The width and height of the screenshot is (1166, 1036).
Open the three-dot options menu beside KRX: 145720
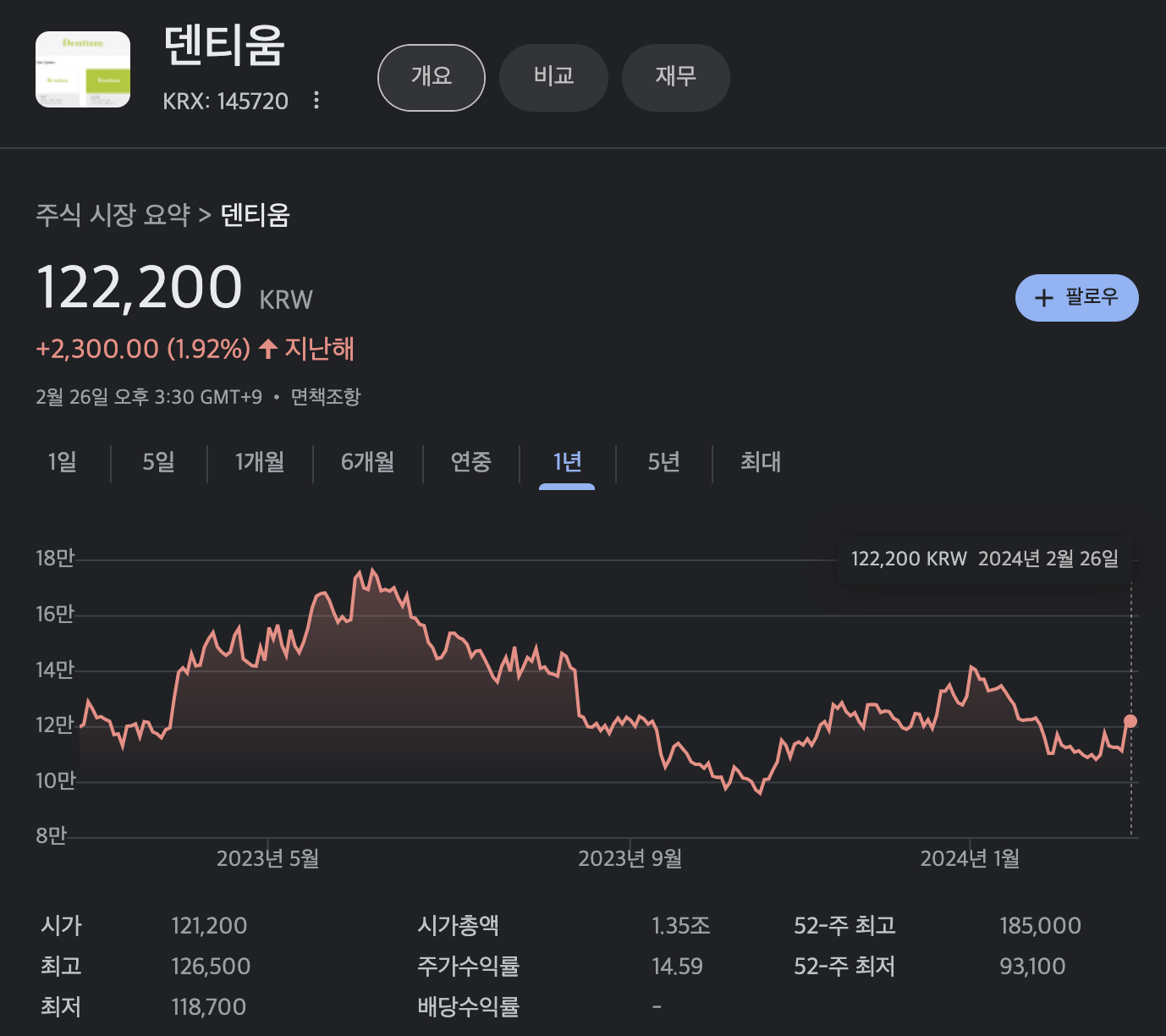click(316, 100)
